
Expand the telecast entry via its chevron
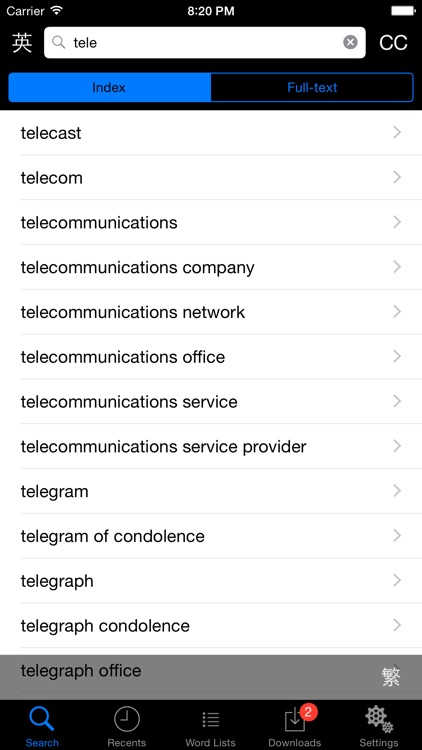[397, 132]
